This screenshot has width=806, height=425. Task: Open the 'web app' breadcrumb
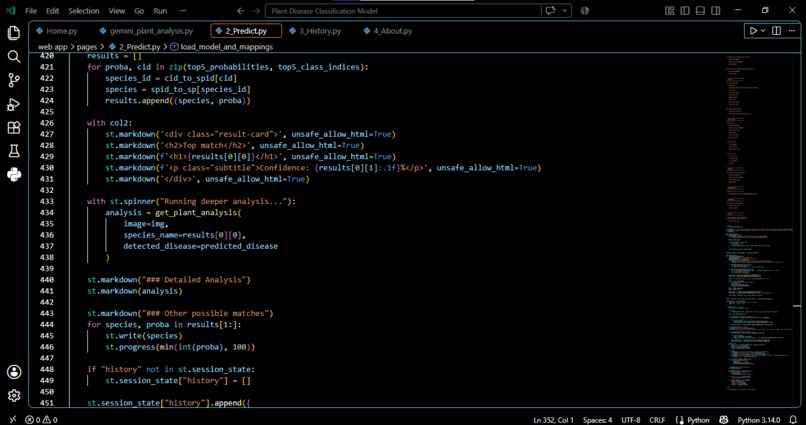tap(52, 47)
